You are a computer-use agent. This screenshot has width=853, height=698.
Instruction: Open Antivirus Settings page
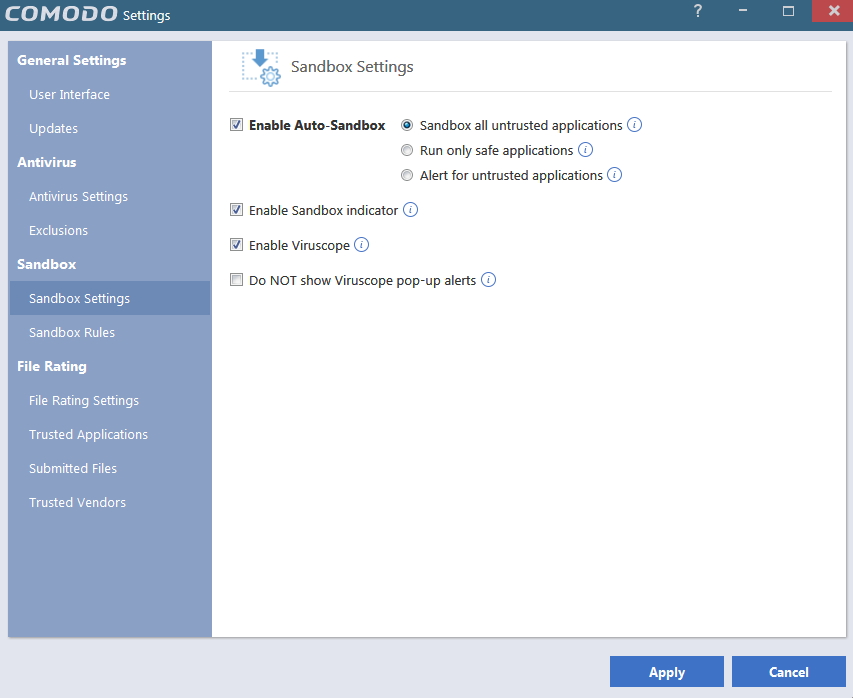pos(78,196)
